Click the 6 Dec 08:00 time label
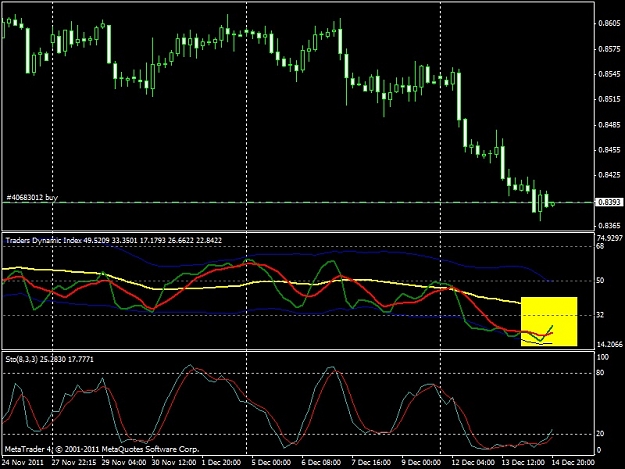 (x=321, y=463)
